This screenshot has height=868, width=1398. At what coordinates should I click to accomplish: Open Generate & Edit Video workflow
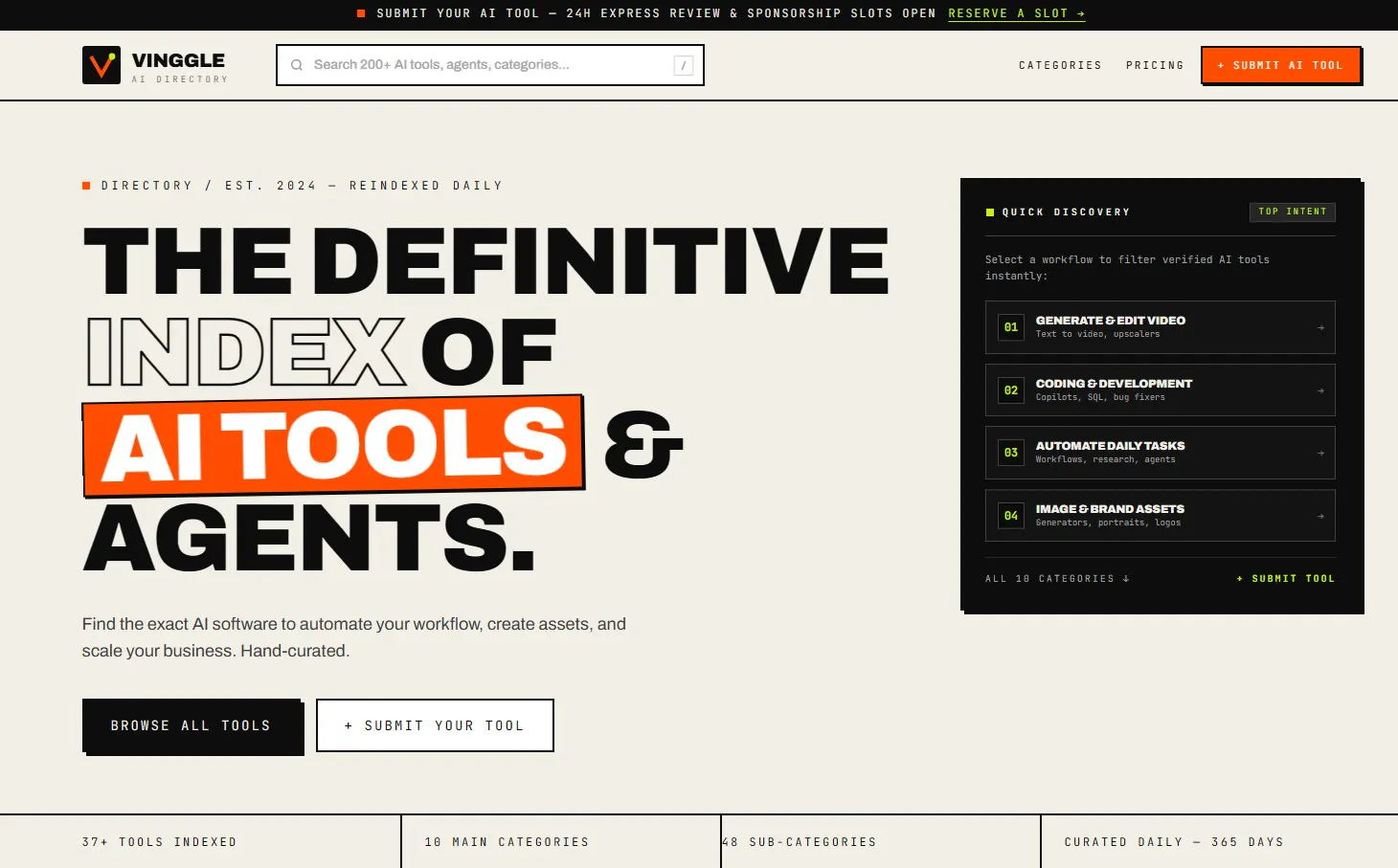coord(1161,327)
